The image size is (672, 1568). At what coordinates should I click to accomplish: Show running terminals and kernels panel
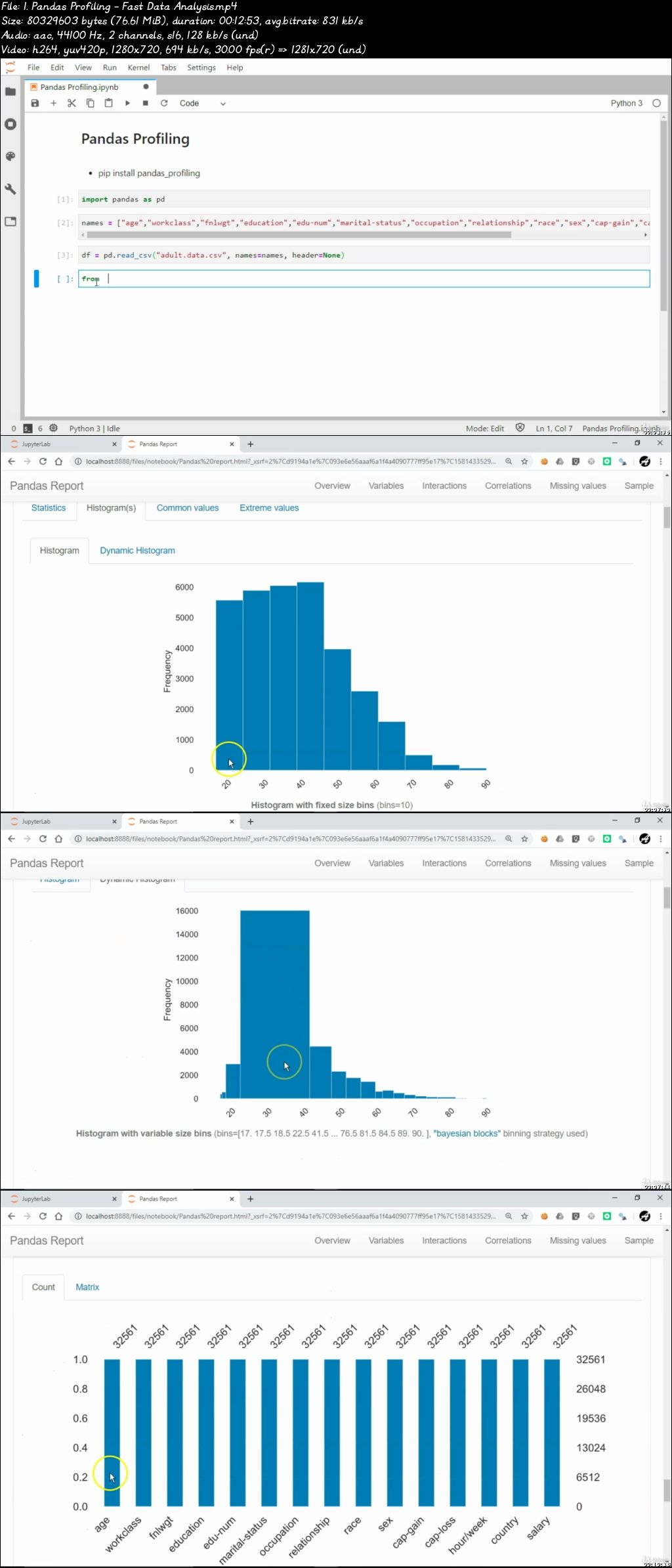click(10, 124)
